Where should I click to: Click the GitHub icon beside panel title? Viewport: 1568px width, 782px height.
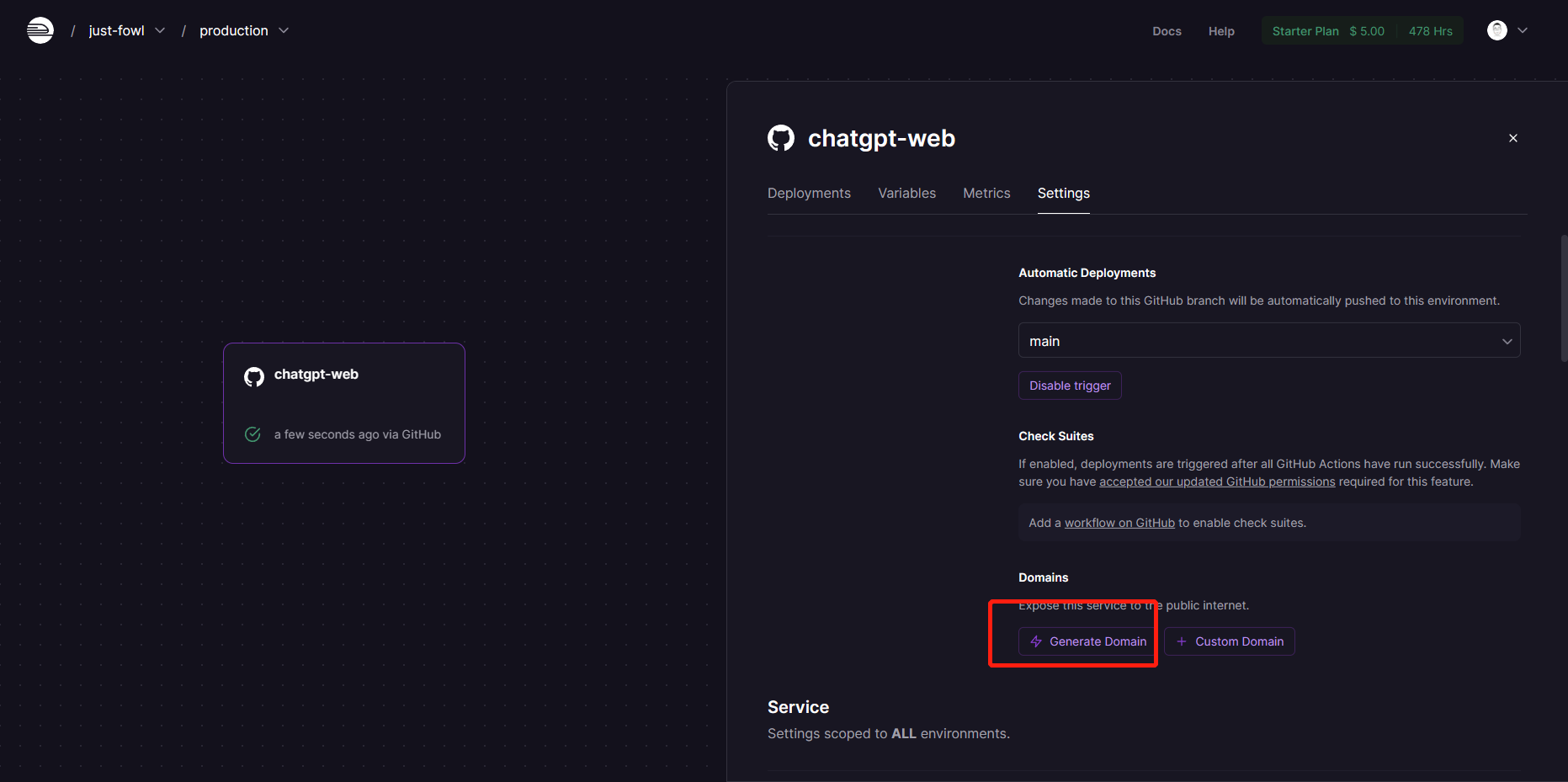tap(781, 138)
